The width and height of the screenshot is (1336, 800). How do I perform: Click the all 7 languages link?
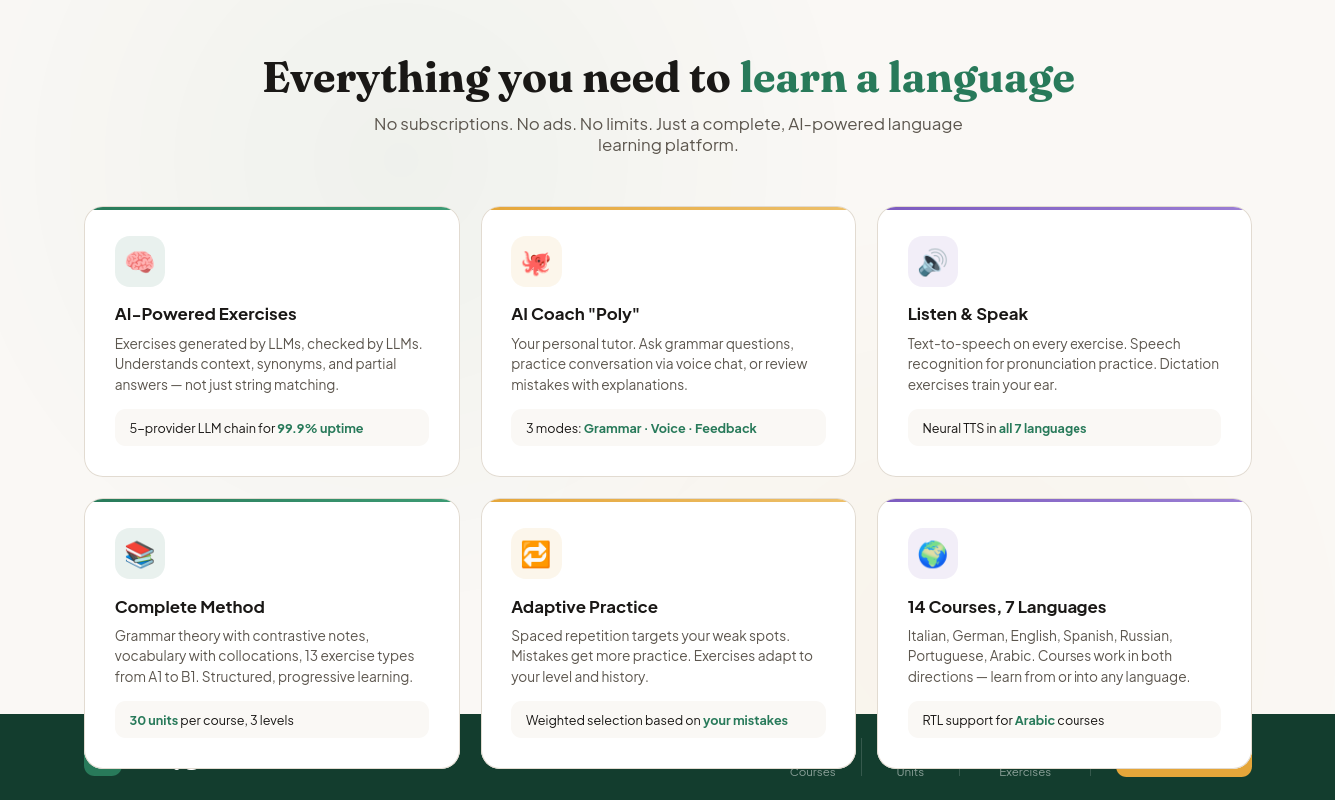pyautogui.click(x=1042, y=427)
